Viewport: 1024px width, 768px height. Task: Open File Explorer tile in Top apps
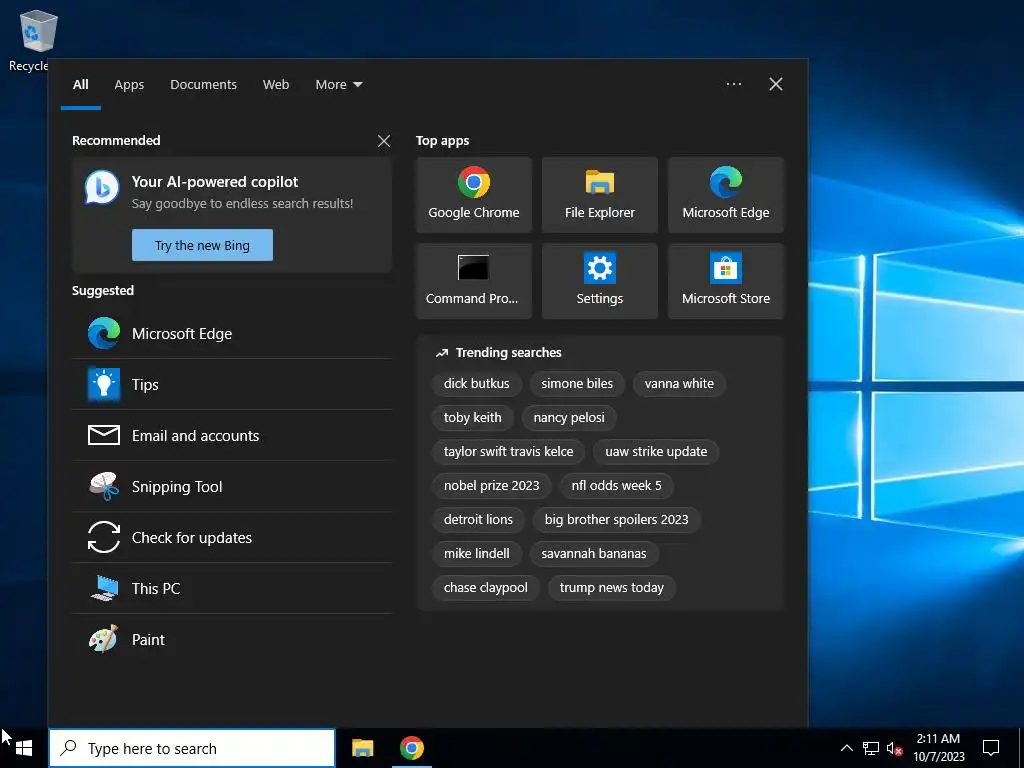pos(600,195)
